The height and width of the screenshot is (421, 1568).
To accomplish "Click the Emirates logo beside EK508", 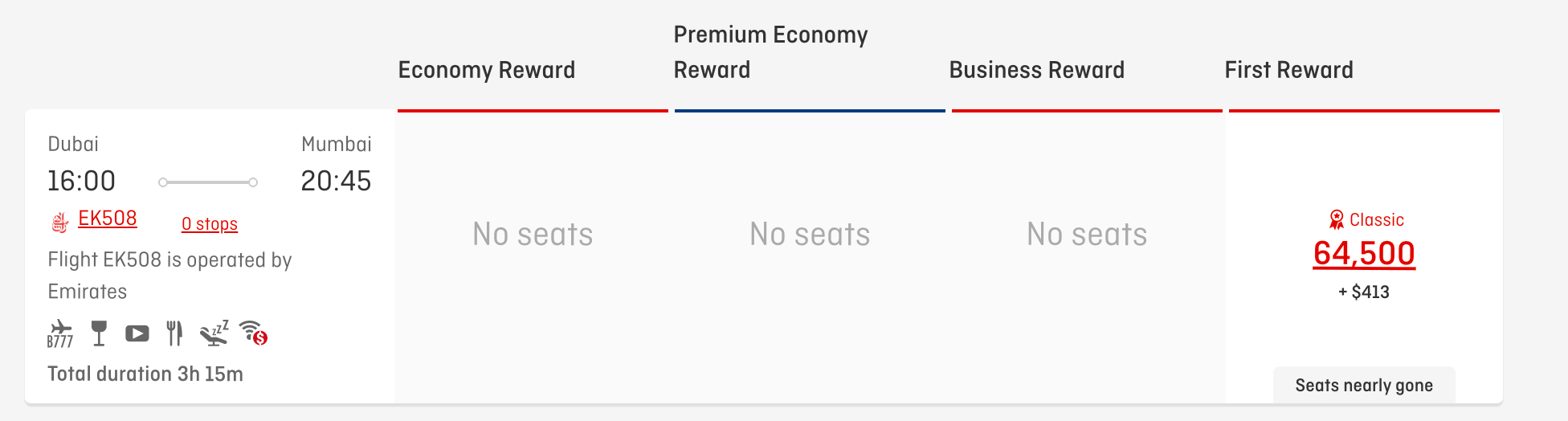I will pos(60,223).
